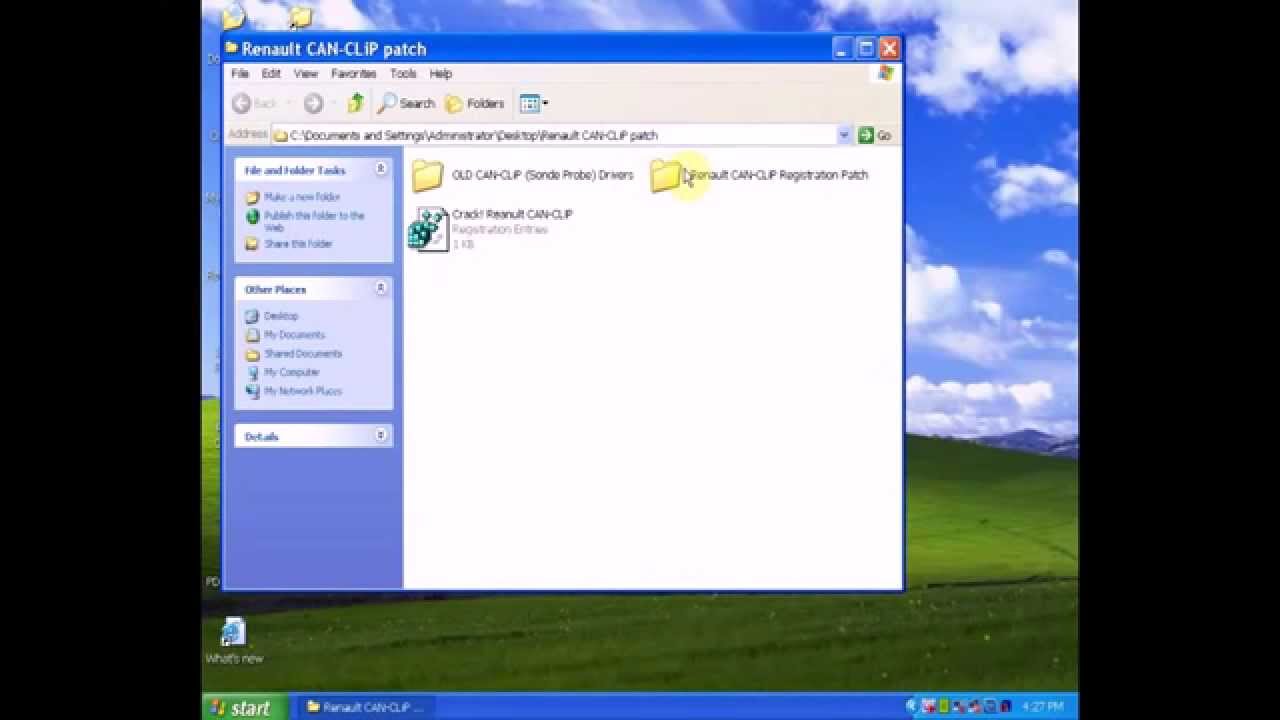
Task: Click the Publish to Web globe icon
Action: pos(253,216)
